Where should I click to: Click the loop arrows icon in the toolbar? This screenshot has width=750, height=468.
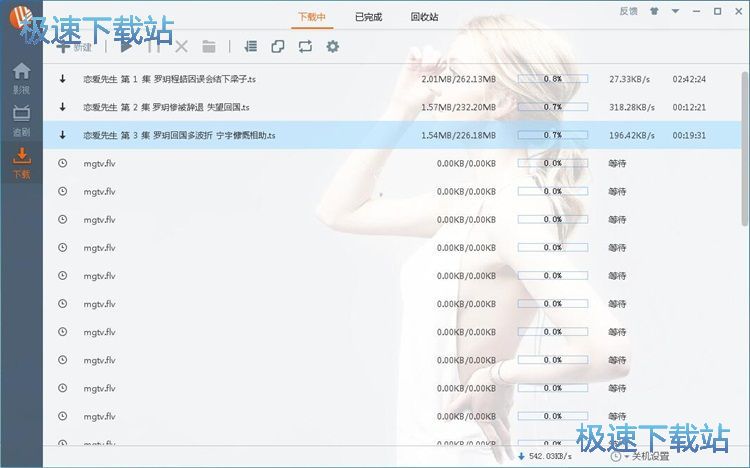point(305,46)
